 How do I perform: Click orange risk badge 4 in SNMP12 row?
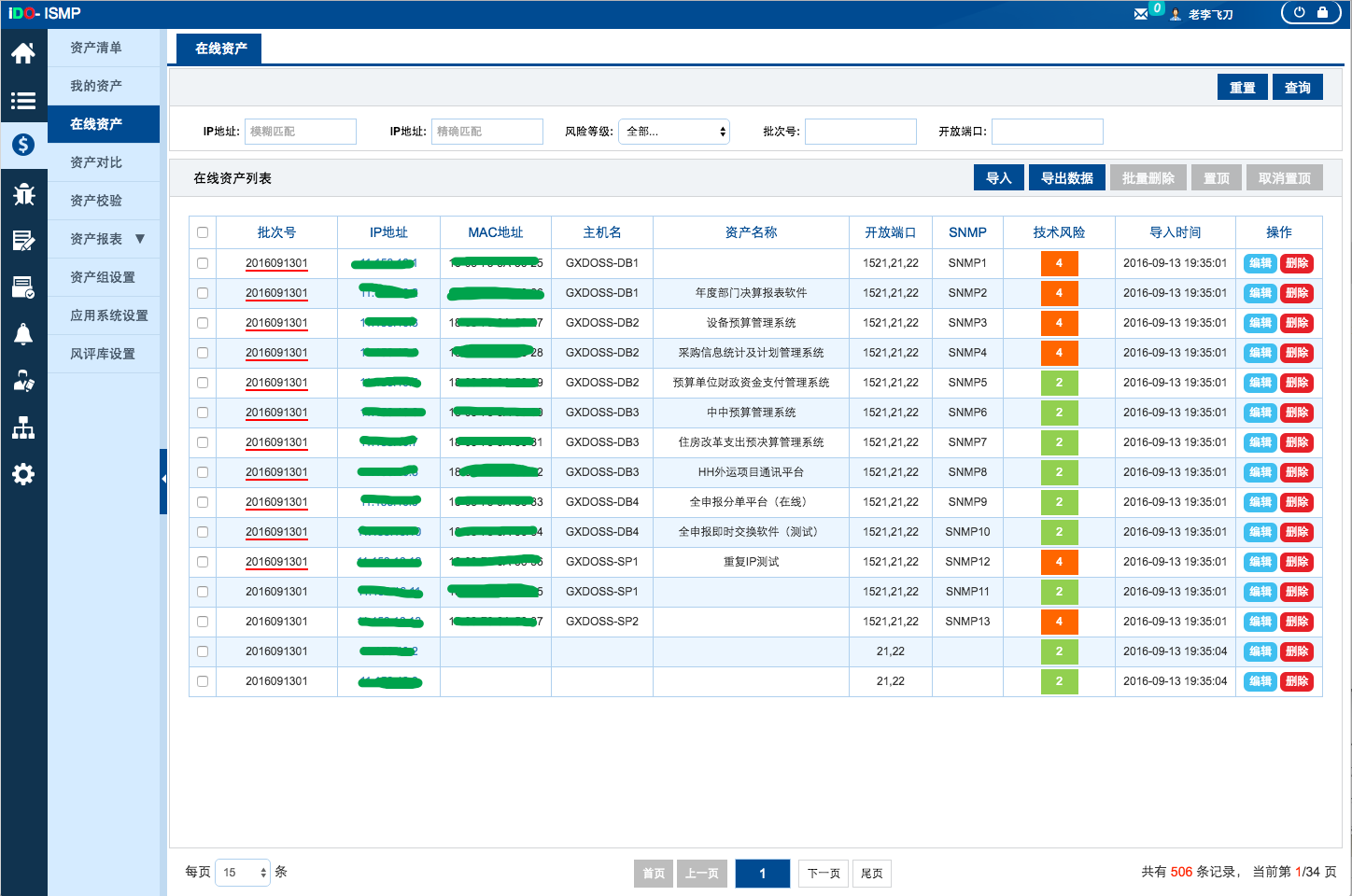[1059, 562]
